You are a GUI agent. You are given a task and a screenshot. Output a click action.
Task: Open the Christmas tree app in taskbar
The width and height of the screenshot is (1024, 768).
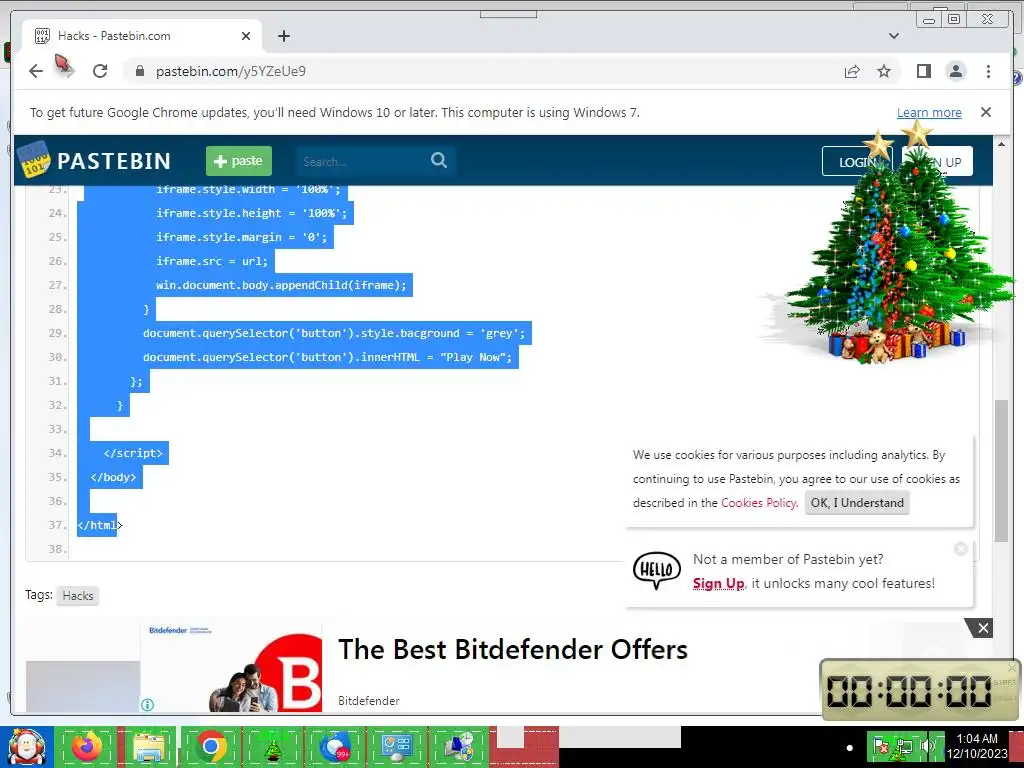[x=273, y=747]
